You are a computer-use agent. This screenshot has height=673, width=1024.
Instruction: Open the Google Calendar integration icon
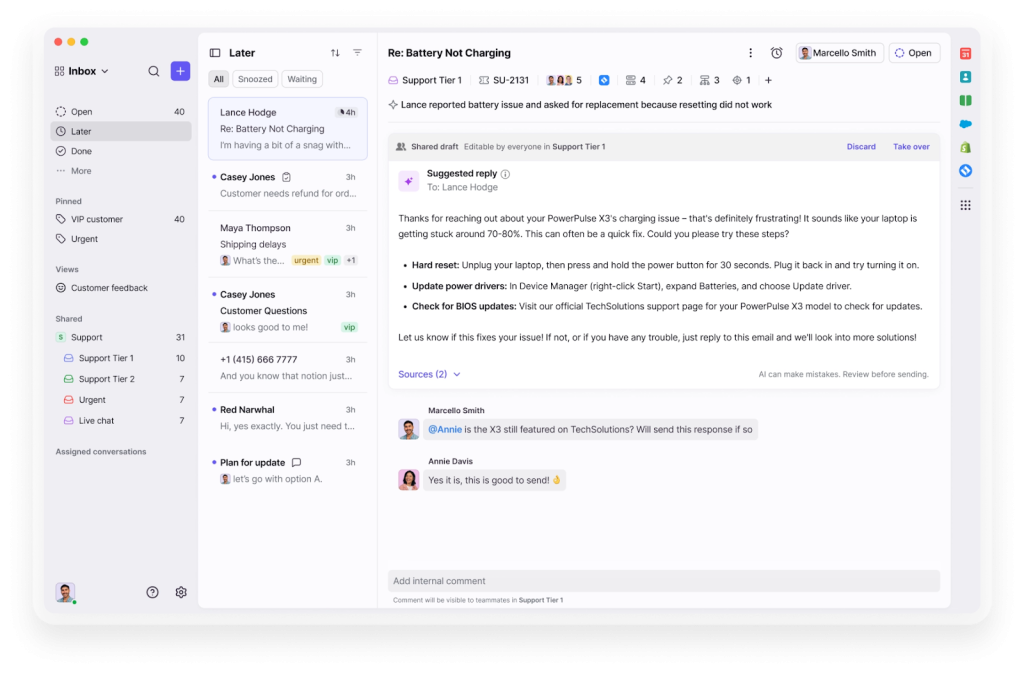(x=965, y=53)
